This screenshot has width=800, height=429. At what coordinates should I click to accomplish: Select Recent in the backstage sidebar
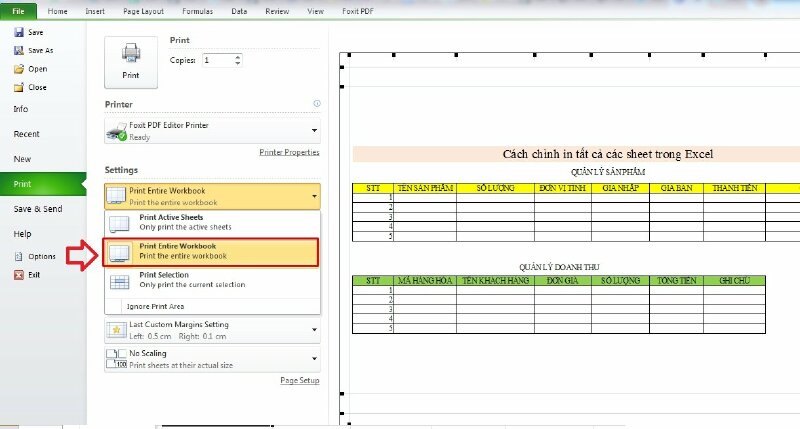click(x=27, y=134)
